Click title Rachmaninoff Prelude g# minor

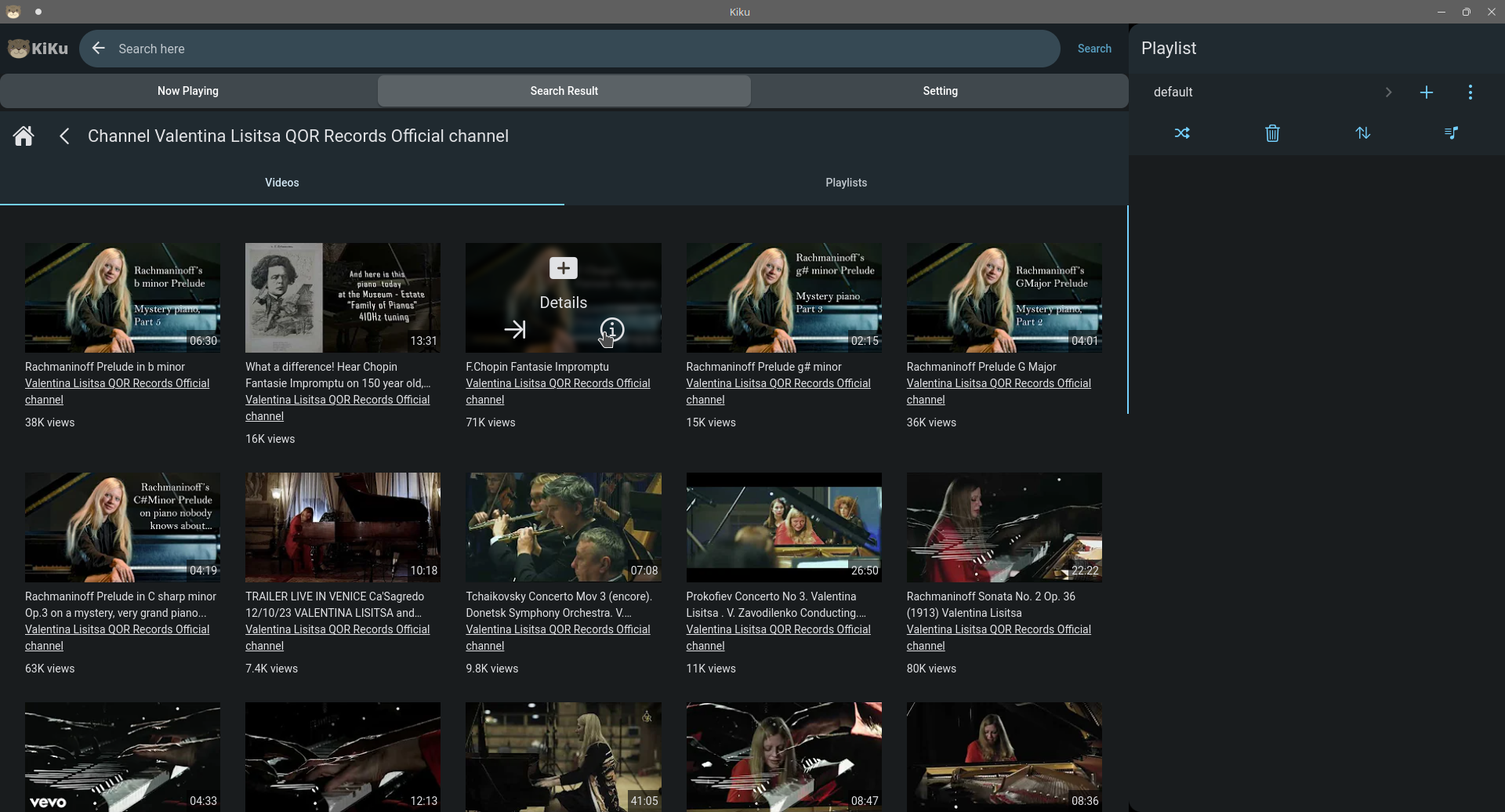point(763,367)
